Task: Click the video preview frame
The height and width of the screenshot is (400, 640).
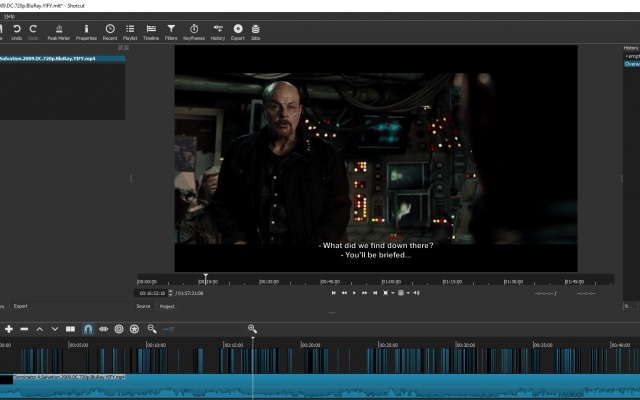Action: 376,158
